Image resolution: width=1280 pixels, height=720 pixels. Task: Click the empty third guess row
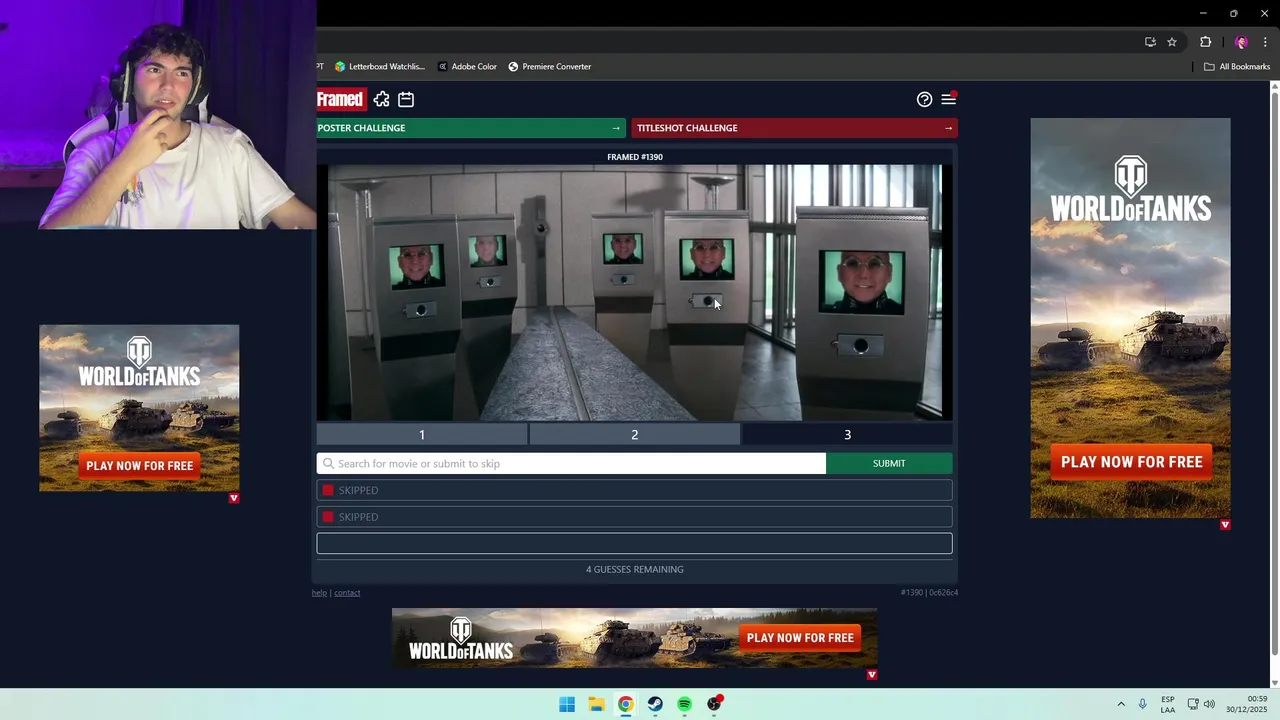tap(634, 543)
